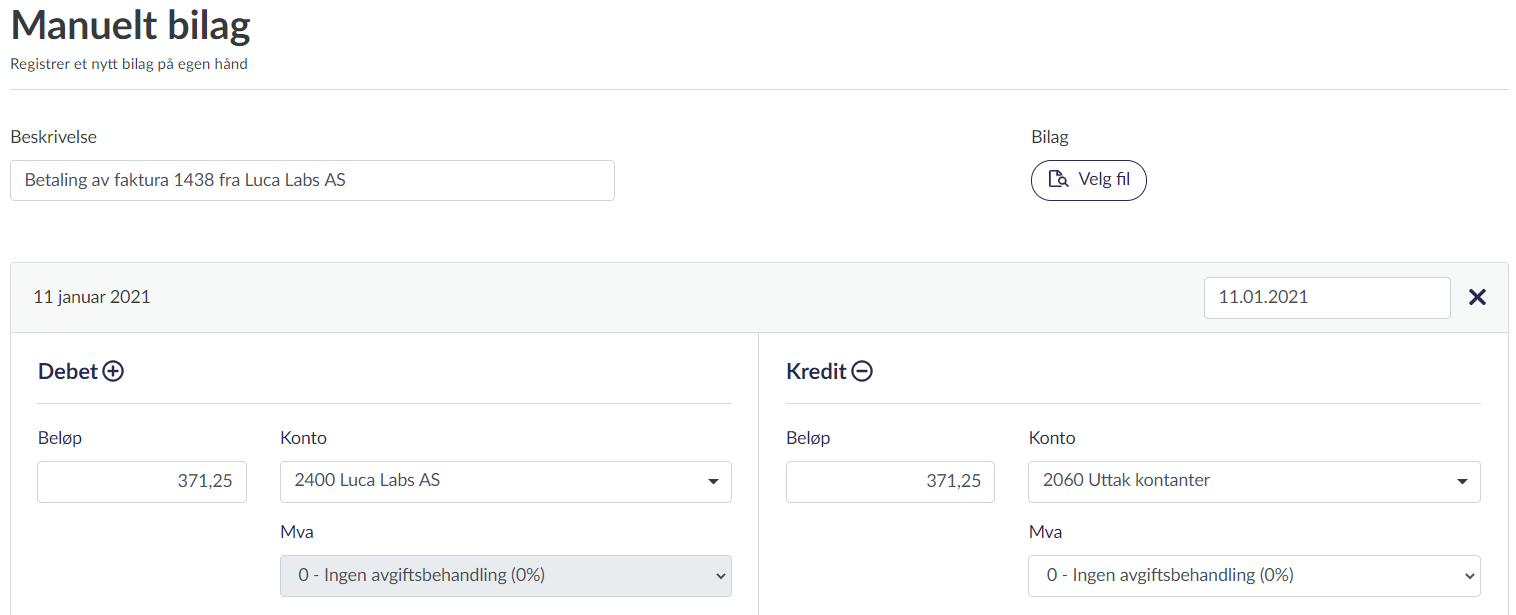The height and width of the screenshot is (615, 1516).
Task: Remove the 11 januar 2021 entry with X
Action: coord(1477,297)
